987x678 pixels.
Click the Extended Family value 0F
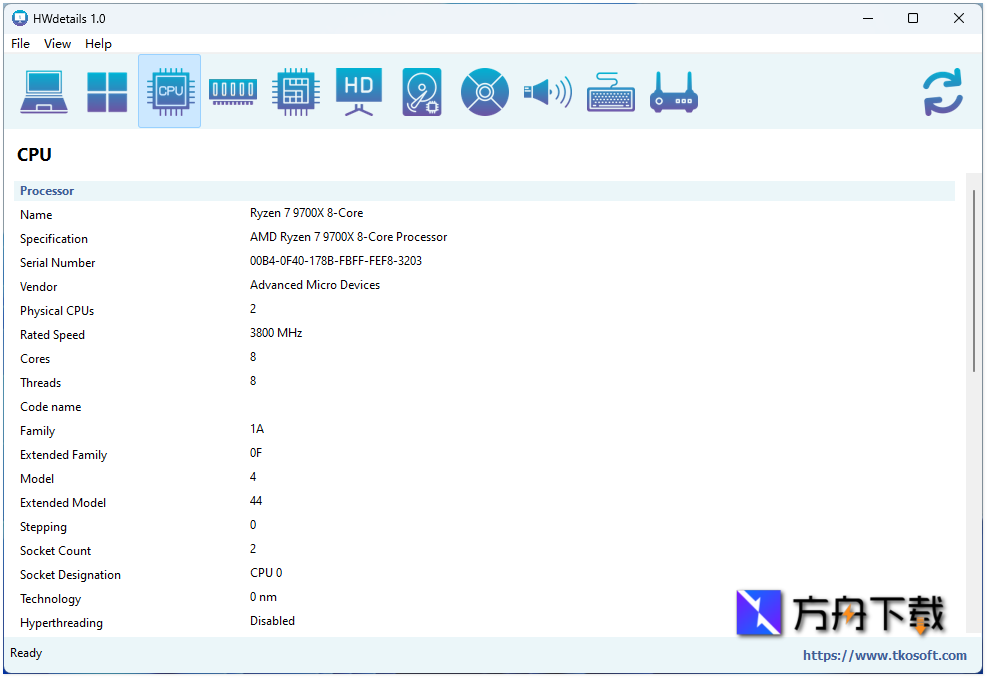click(256, 453)
